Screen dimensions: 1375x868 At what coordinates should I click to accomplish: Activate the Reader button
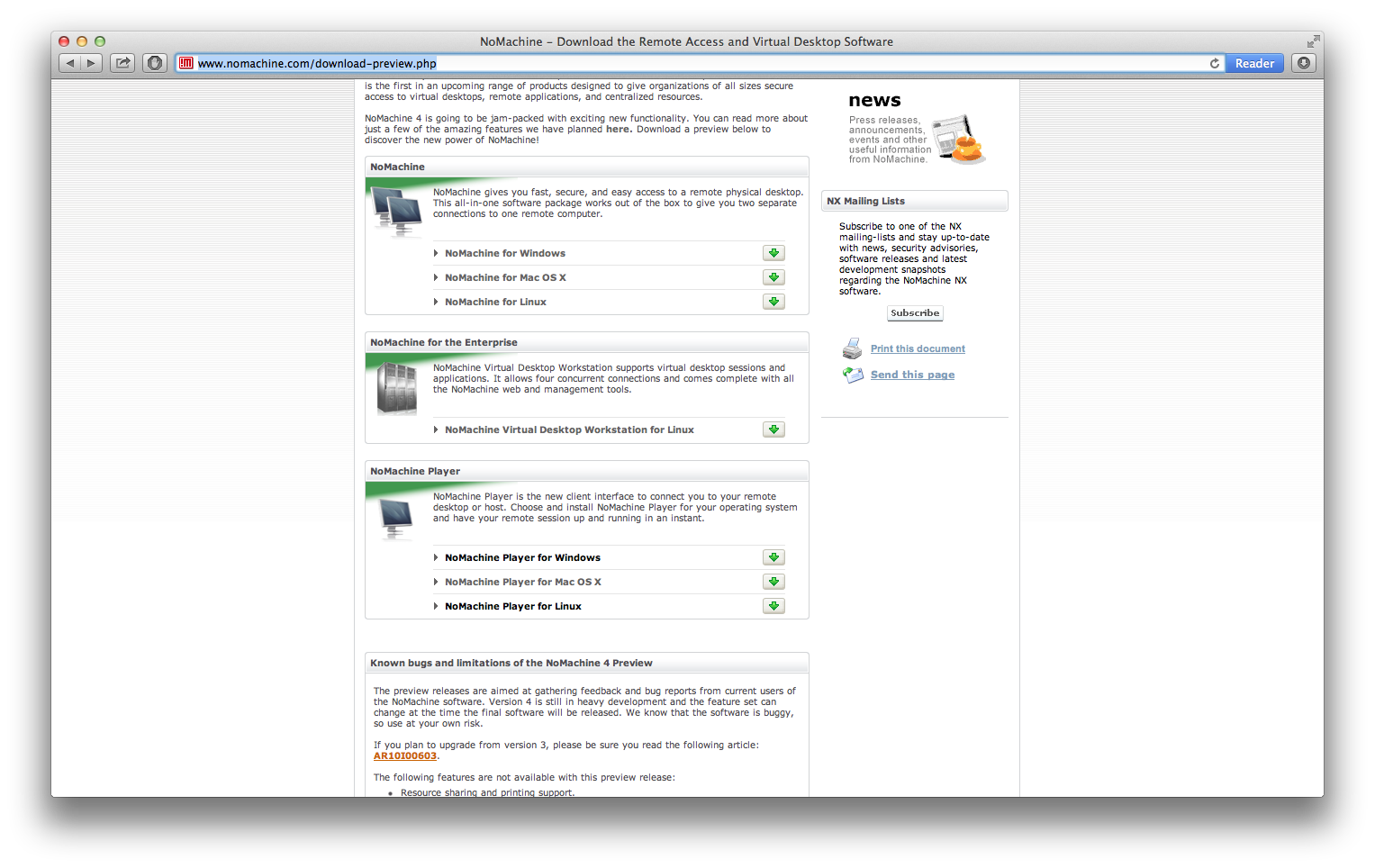[1254, 63]
